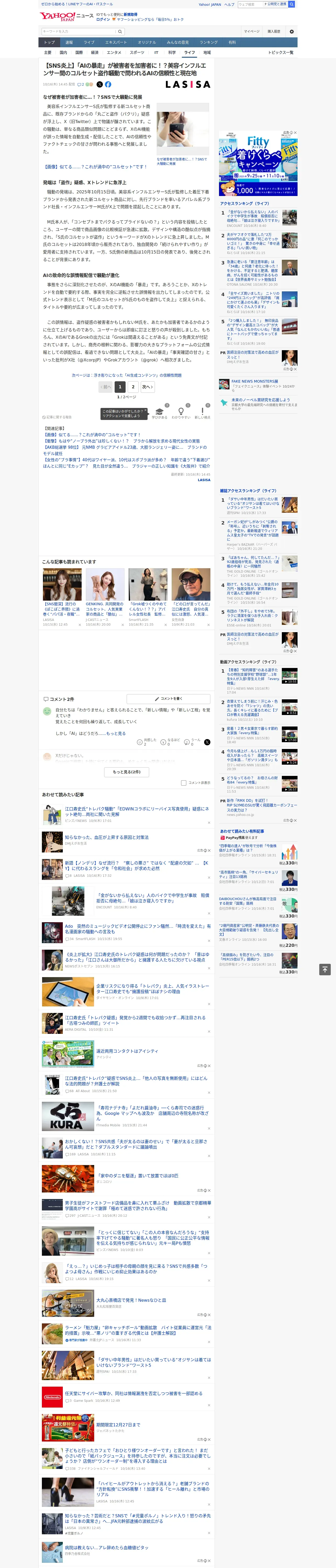
Task: Click the 次へ next page button
Action: pos(148,387)
